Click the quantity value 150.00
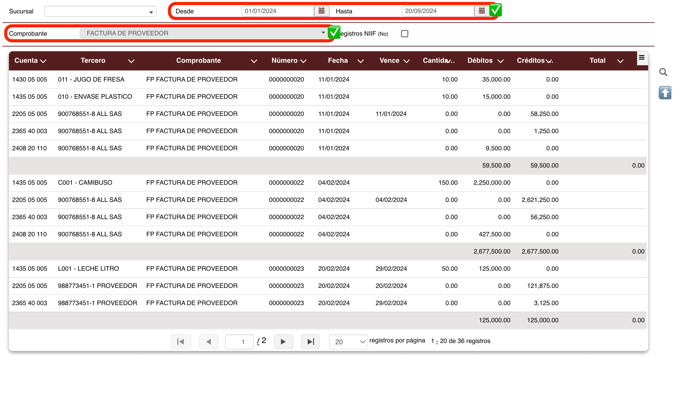688x393 pixels. [448, 182]
